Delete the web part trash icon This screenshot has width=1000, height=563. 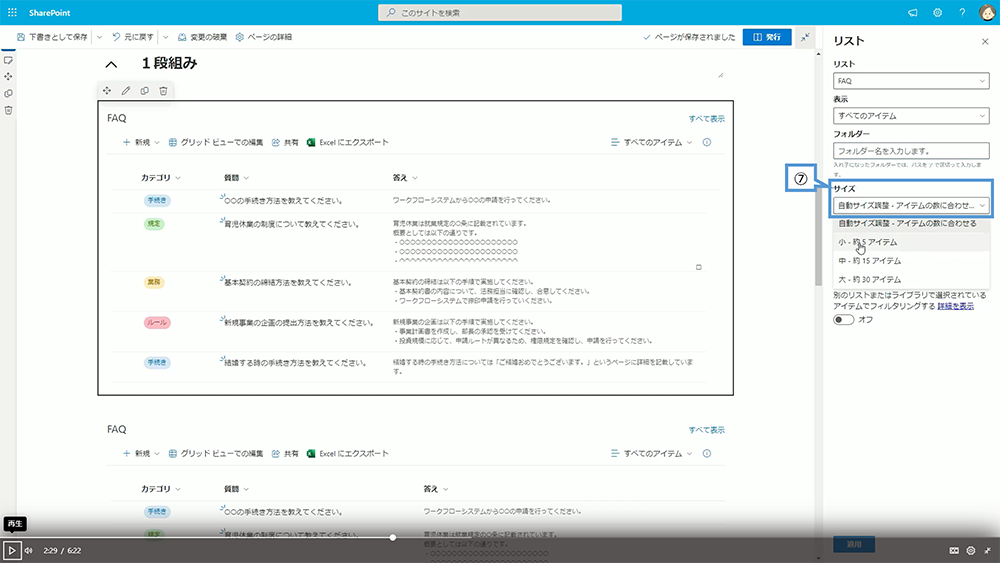click(x=163, y=91)
